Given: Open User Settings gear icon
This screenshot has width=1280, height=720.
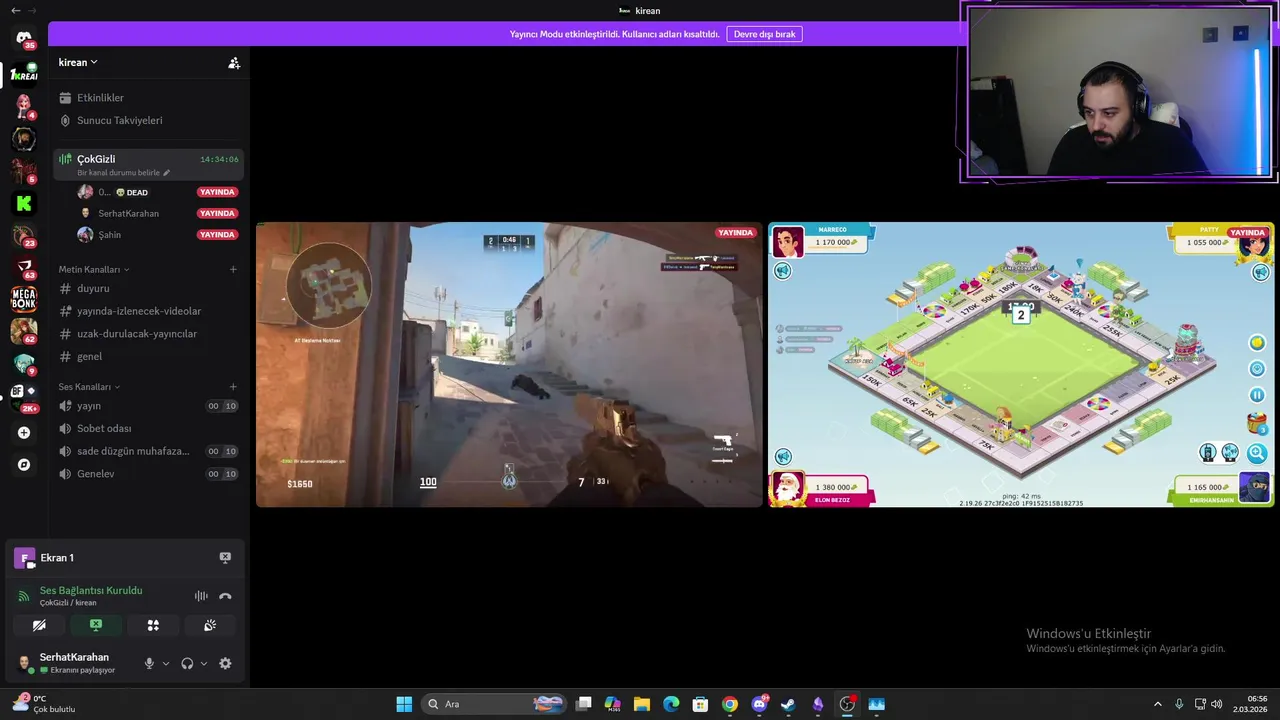Looking at the screenshot, I should point(225,663).
